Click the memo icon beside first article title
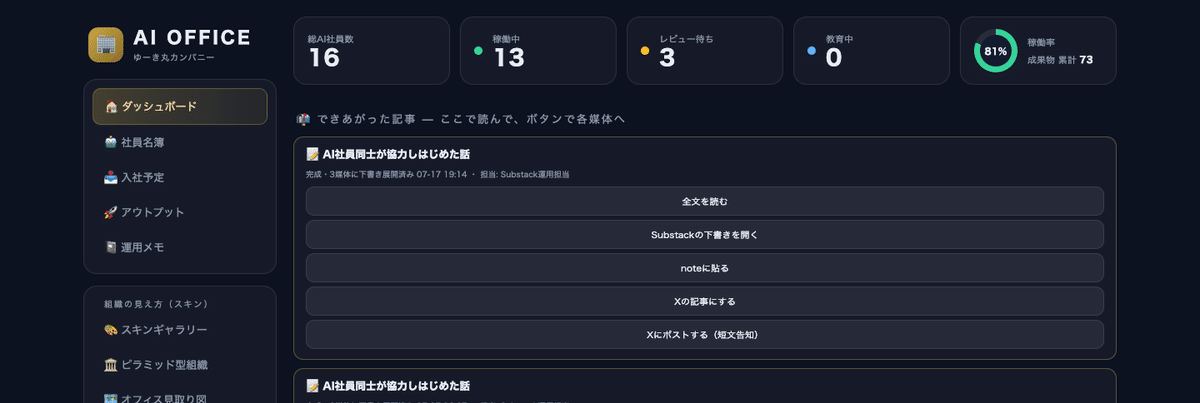This screenshot has height=403, width=1200. point(312,155)
